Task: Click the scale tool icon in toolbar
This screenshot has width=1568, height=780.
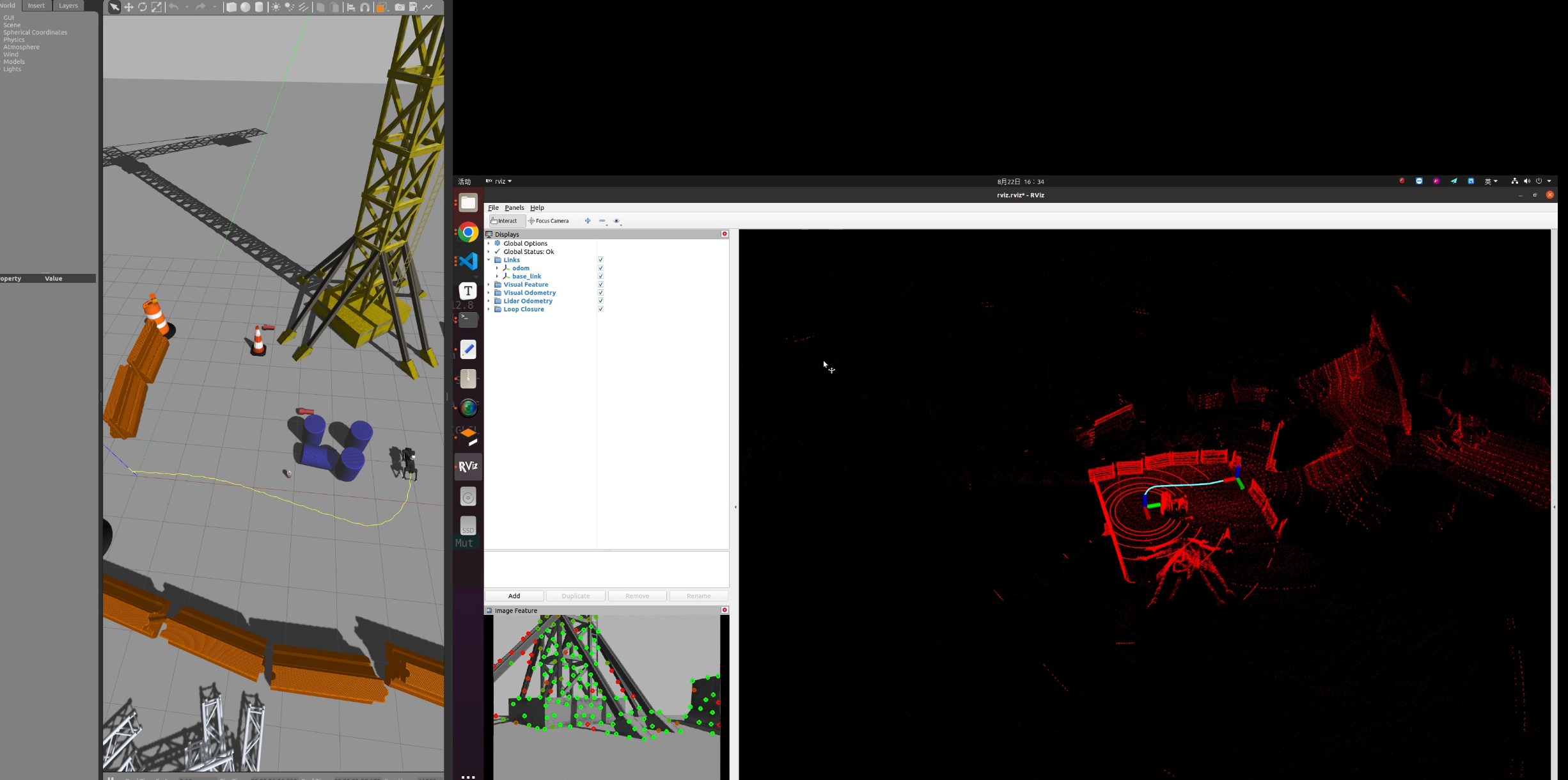Action: [156, 7]
